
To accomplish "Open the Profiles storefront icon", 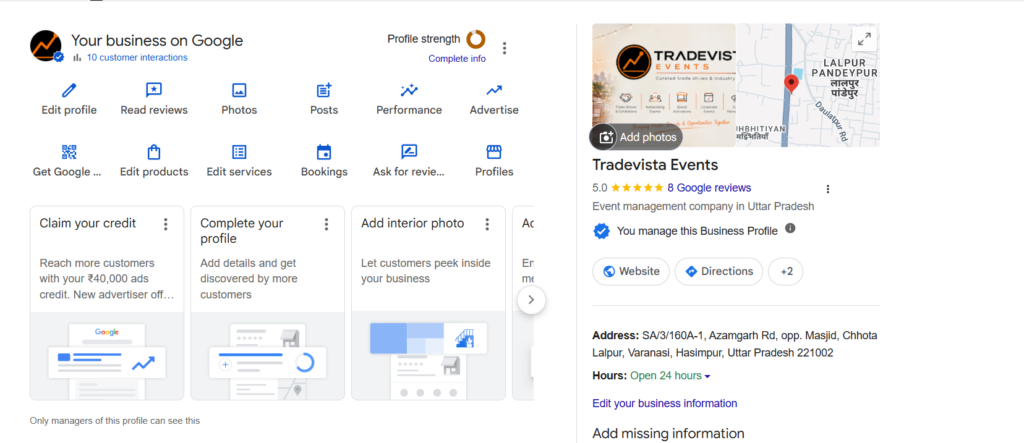I will pos(494,152).
